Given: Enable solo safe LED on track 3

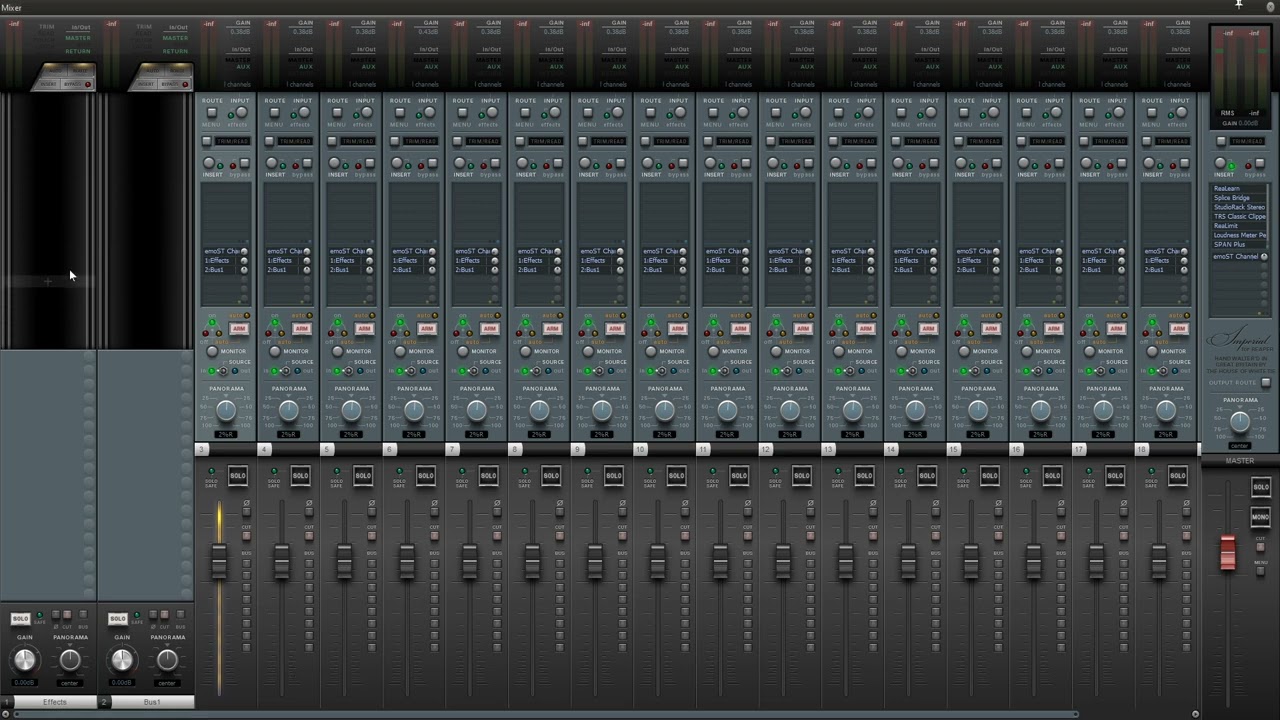Looking at the screenshot, I should (211, 471).
